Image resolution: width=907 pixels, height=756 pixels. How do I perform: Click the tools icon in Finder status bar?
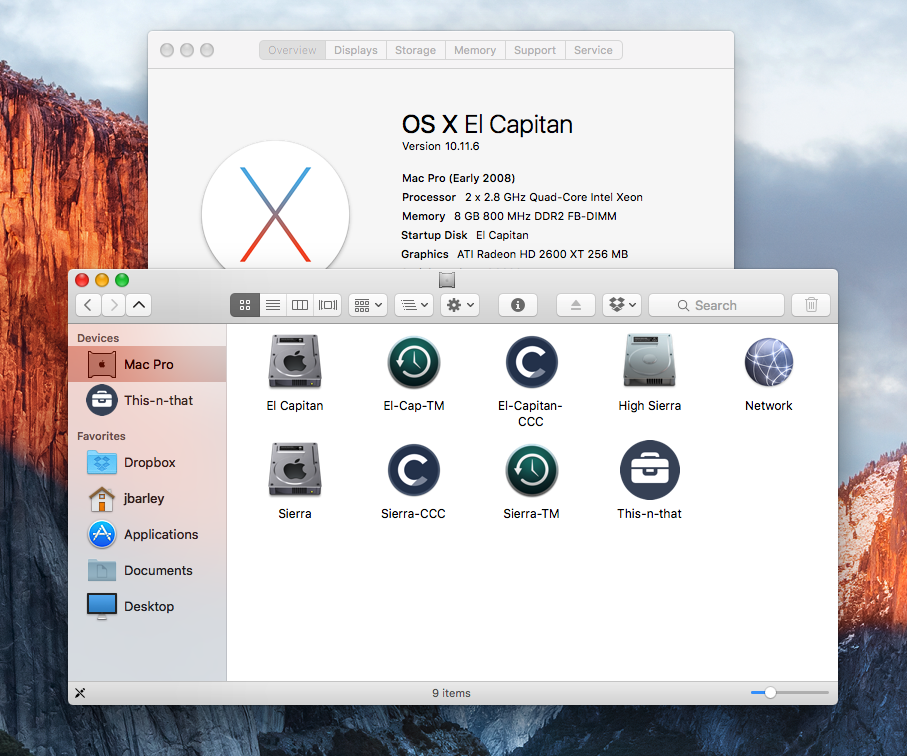pyautogui.click(x=80, y=693)
